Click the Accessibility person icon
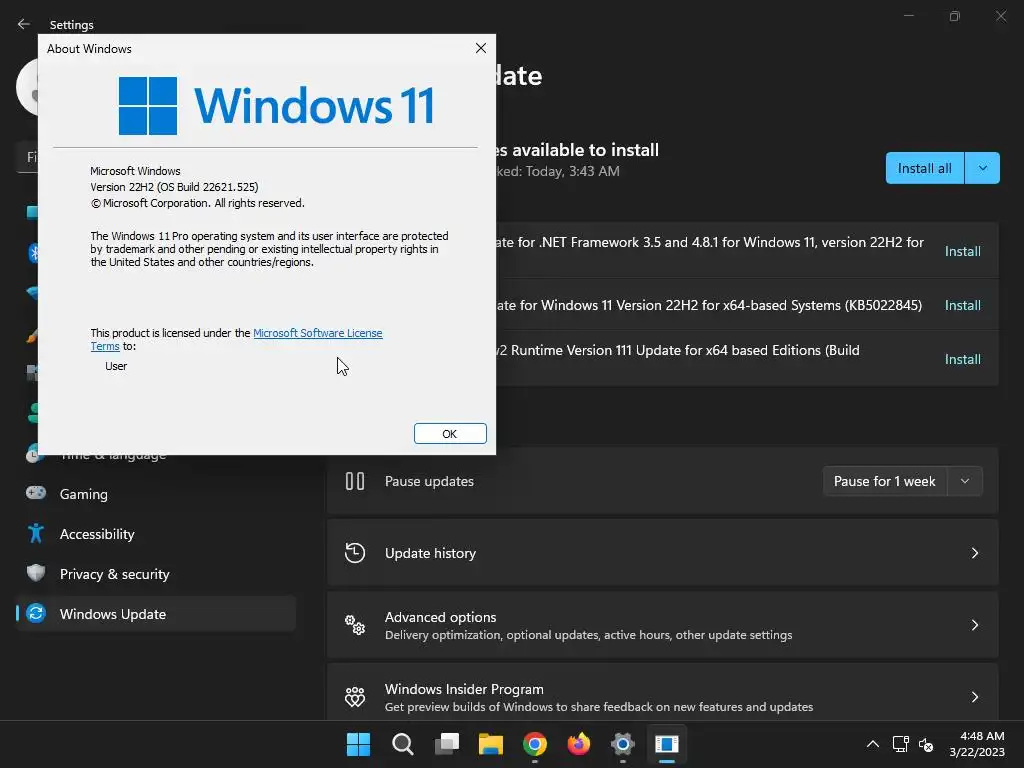The image size is (1024, 768). [36, 534]
